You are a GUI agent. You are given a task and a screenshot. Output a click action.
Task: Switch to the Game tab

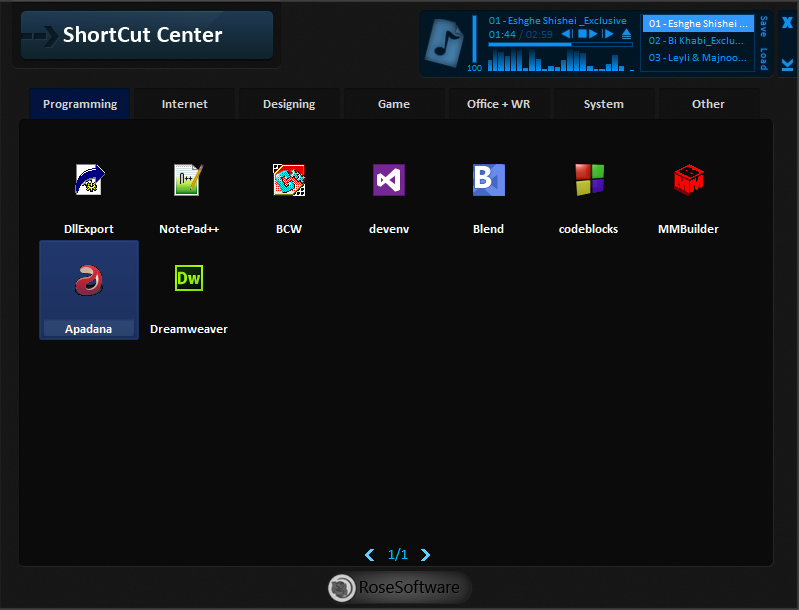click(394, 104)
